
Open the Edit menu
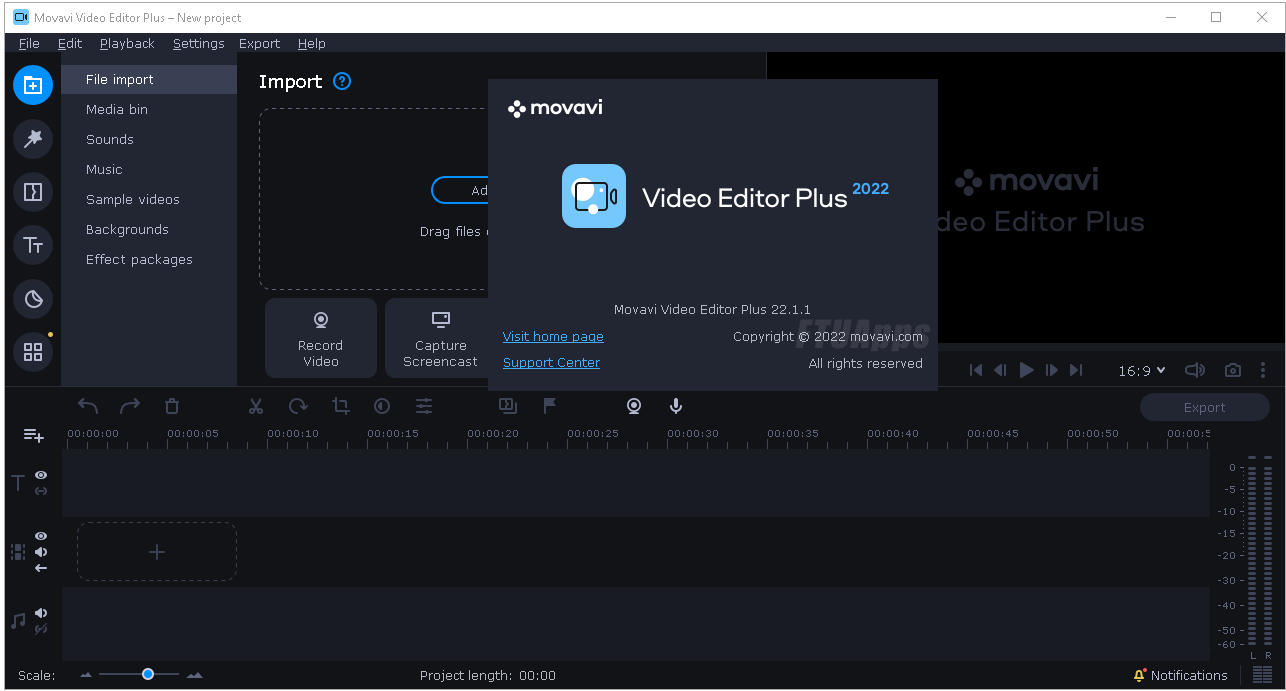pyautogui.click(x=70, y=43)
